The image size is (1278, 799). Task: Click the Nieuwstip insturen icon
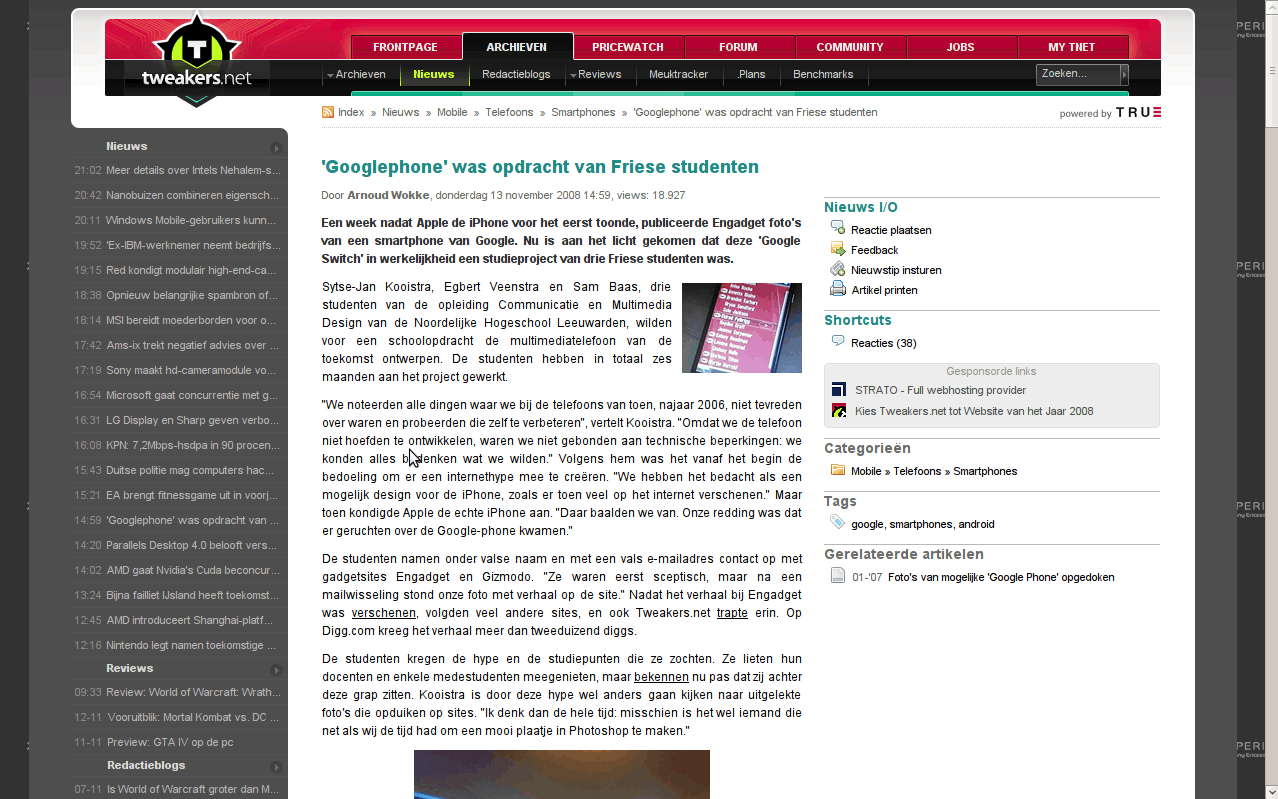[837, 269]
